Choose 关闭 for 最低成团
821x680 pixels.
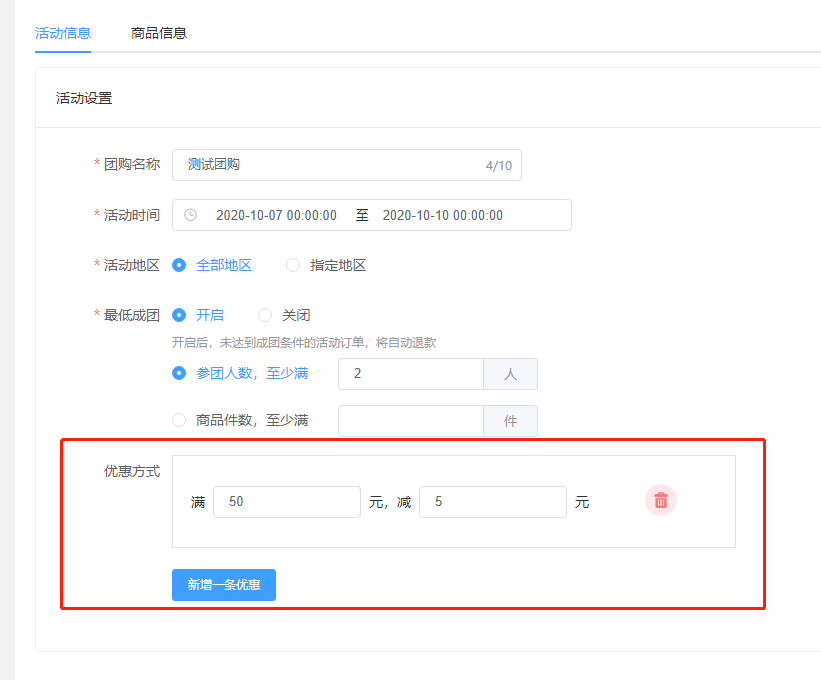click(x=284, y=315)
